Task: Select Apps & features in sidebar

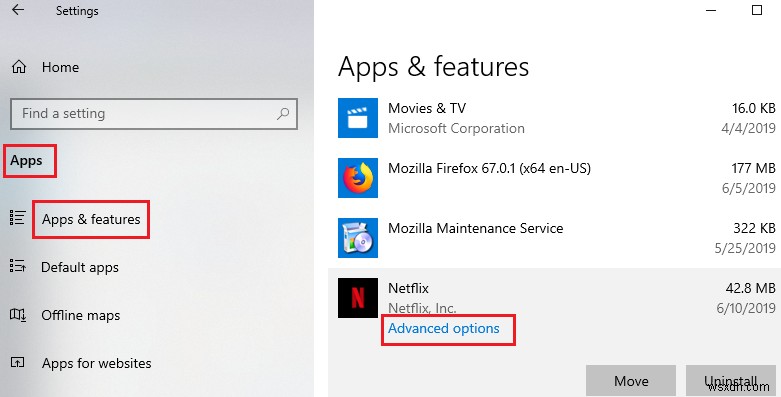Action: pos(91,219)
